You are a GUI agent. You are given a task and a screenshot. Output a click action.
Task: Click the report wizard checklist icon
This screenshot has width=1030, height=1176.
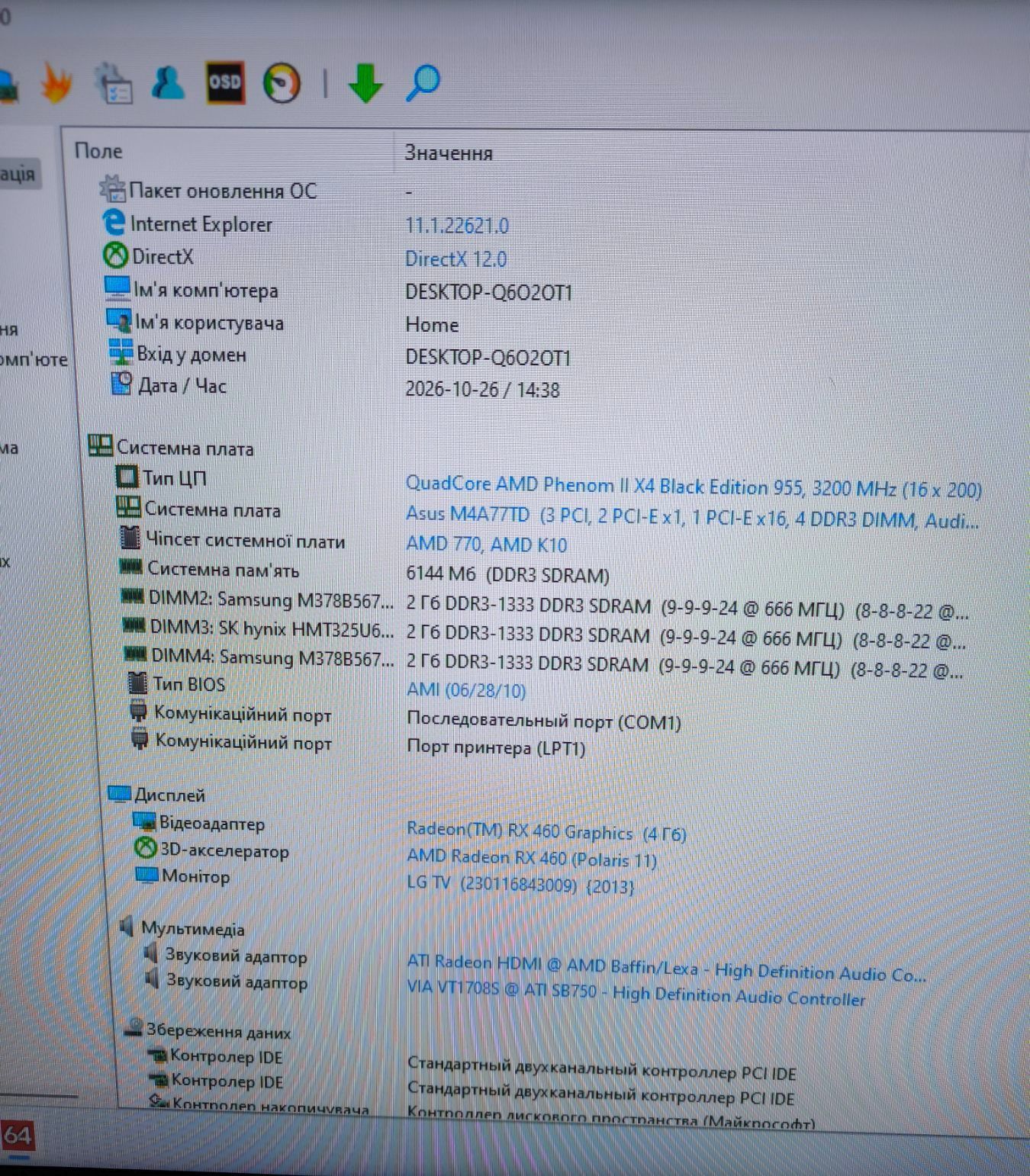pyautogui.click(x=113, y=83)
